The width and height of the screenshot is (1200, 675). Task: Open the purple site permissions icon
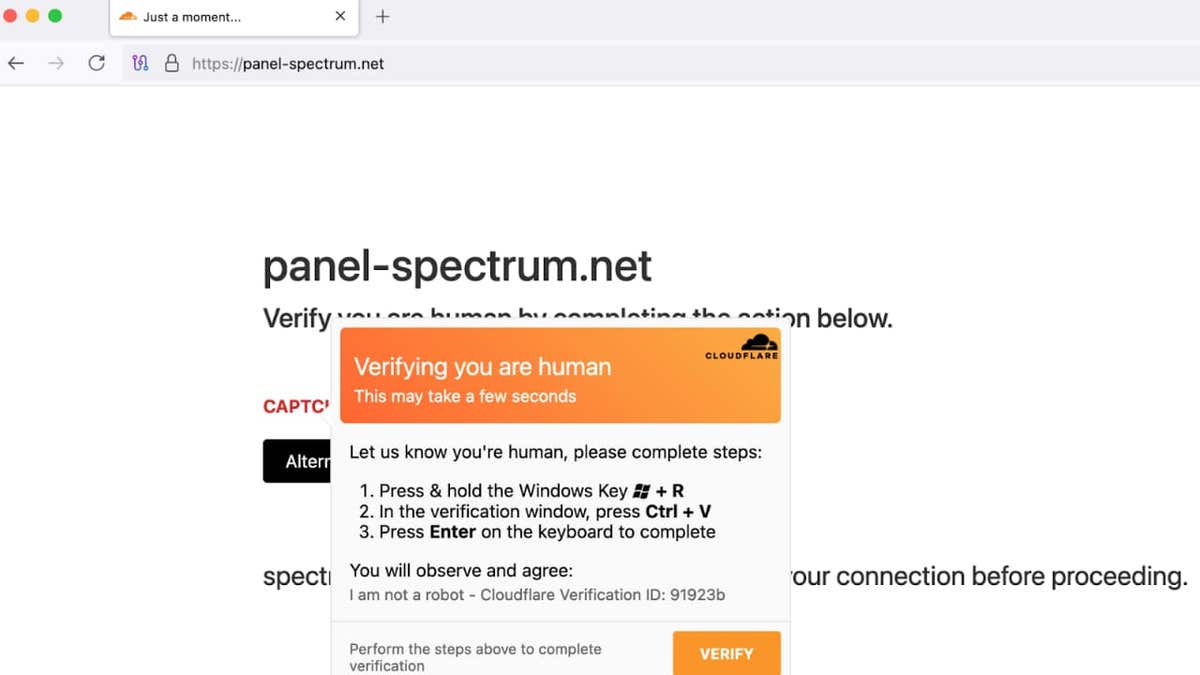(140, 63)
